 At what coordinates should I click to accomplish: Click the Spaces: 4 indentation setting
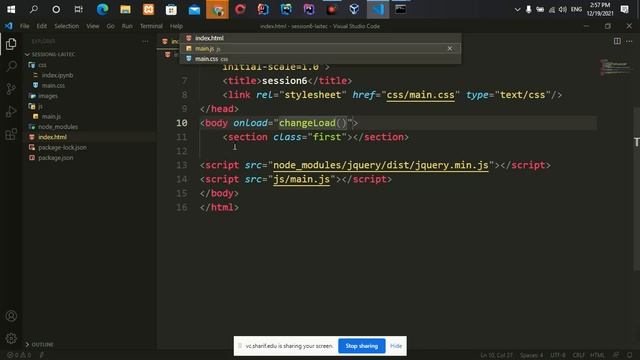531,355
